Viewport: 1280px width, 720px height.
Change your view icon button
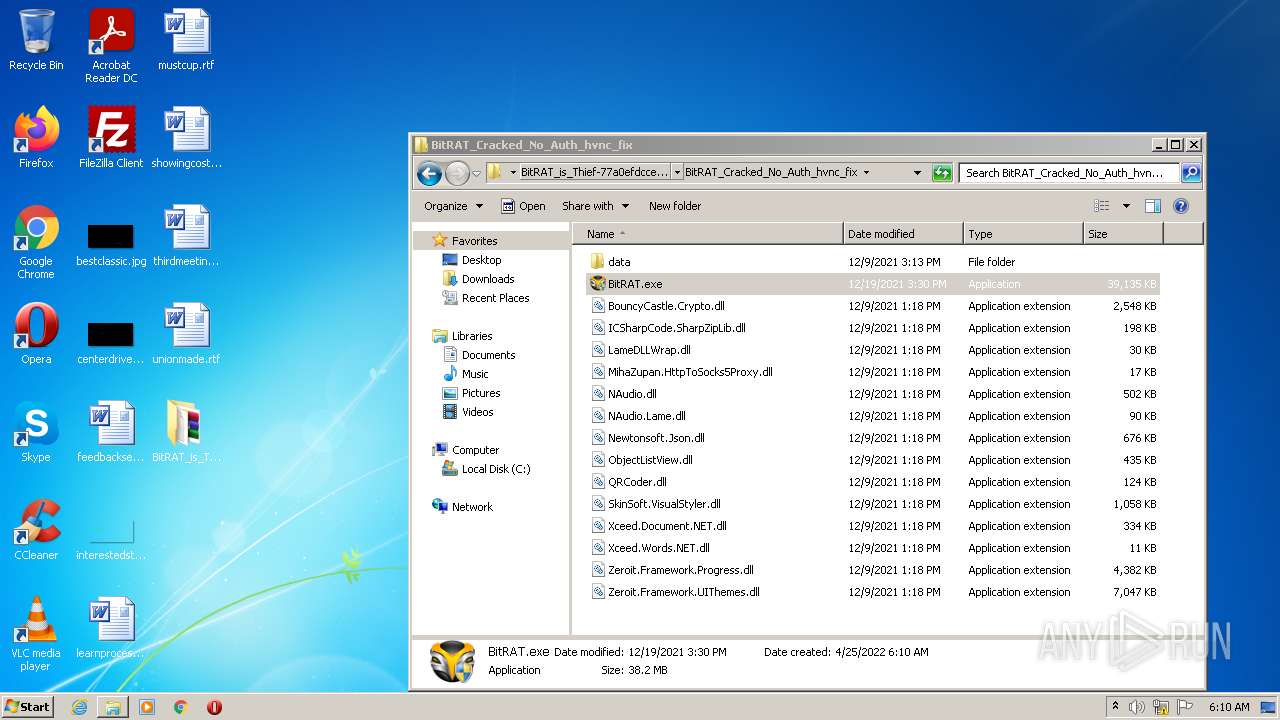[1102, 206]
